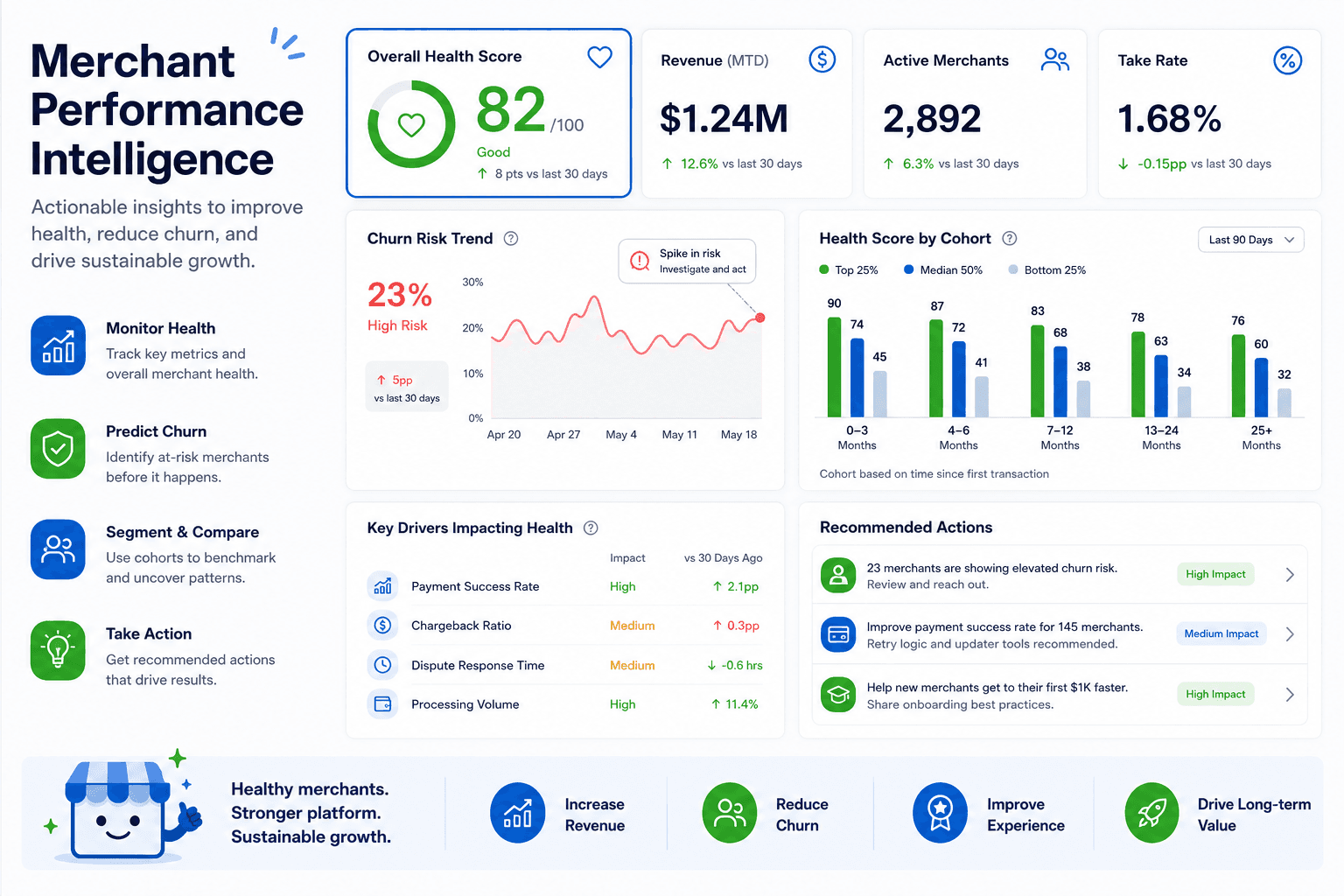The height and width of the screenshot is (896, 1344).
Task: Click the Improve Experience ribbon badge icon
Action: coord(941,813)
